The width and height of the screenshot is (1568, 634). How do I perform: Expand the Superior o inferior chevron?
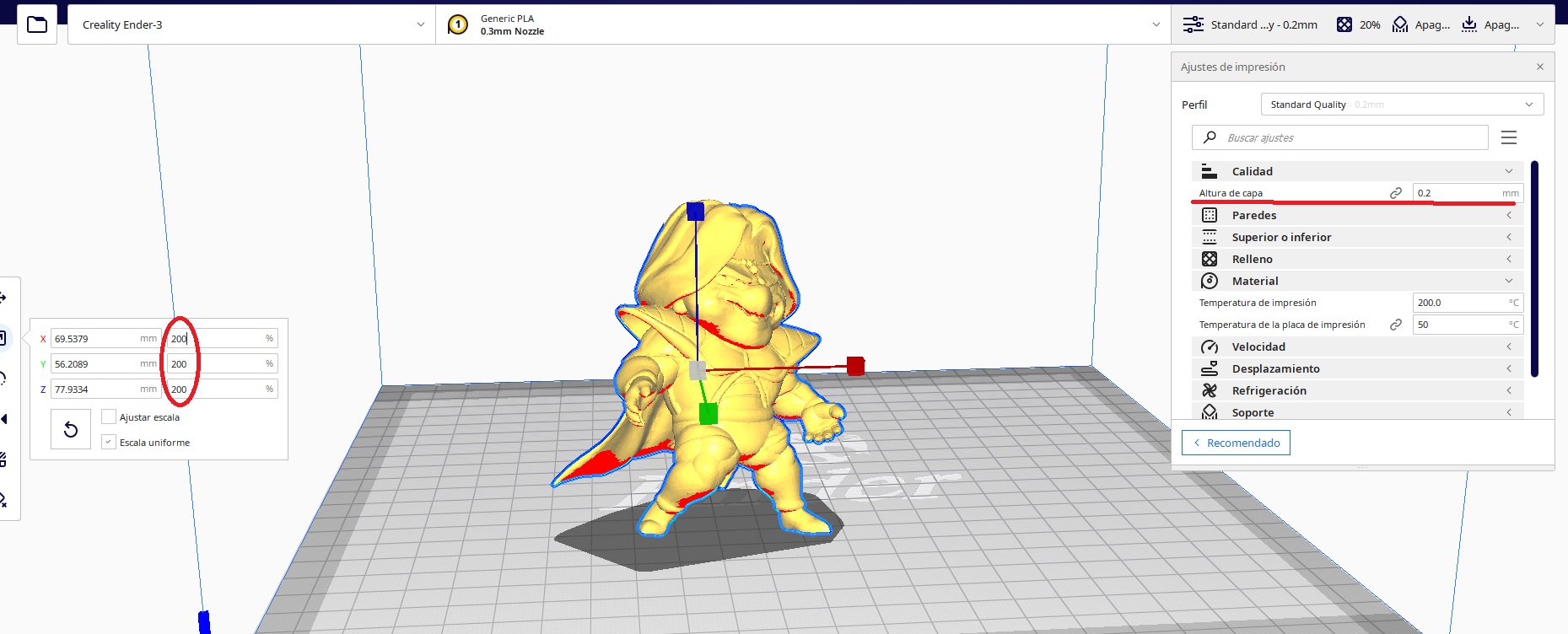click(x=1509, y=237)
